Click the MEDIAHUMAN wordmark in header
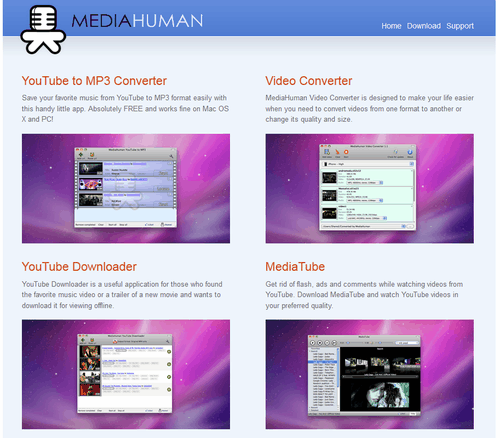The image size is (500, 438). [x=137, y=21]
